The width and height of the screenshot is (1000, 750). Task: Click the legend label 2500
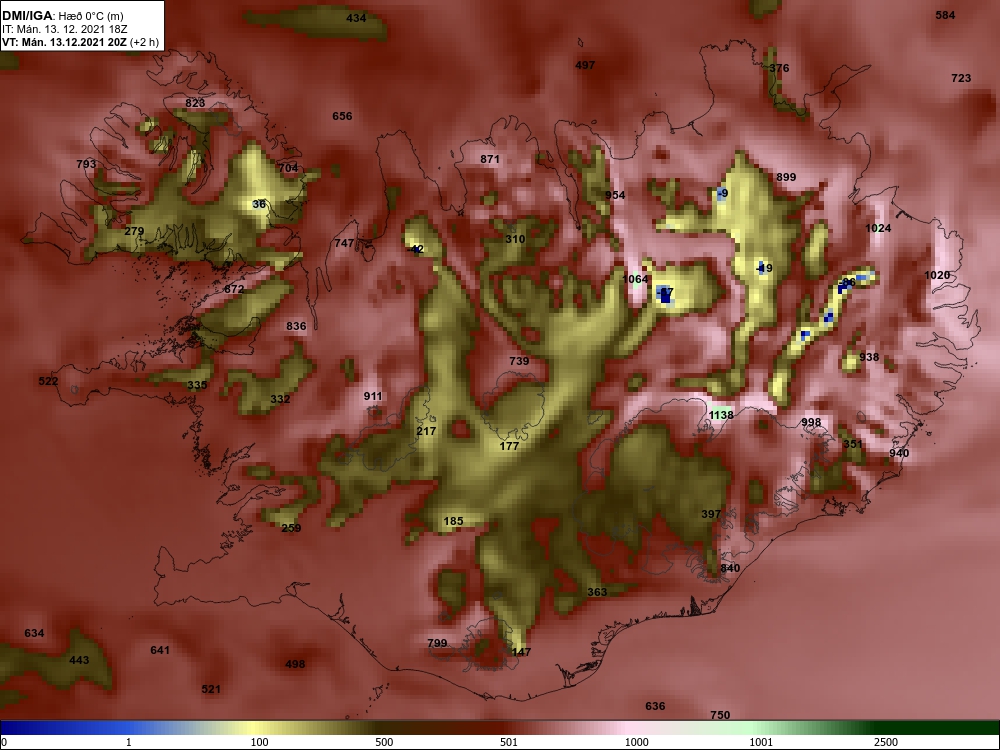pyautogui.click(x=886, y=742)
